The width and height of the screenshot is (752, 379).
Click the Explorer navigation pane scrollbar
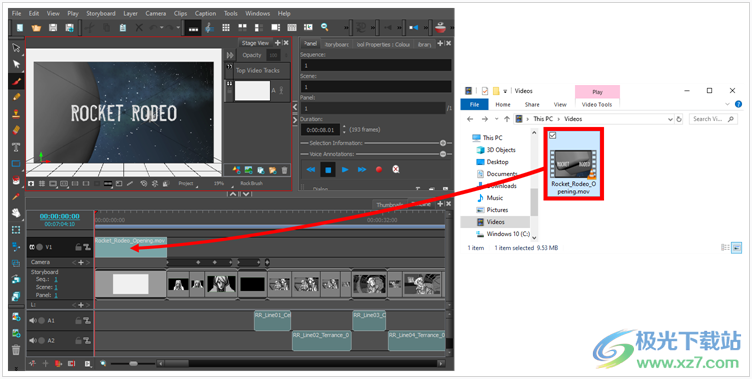534,201
